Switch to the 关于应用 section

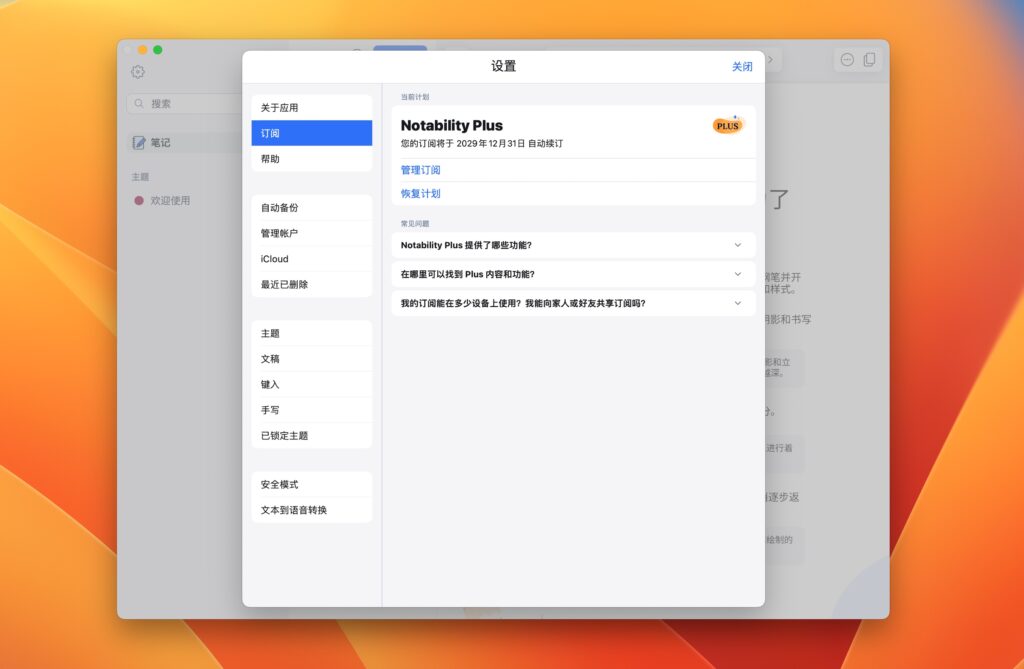pyautogui.click(x=312, y=106)
